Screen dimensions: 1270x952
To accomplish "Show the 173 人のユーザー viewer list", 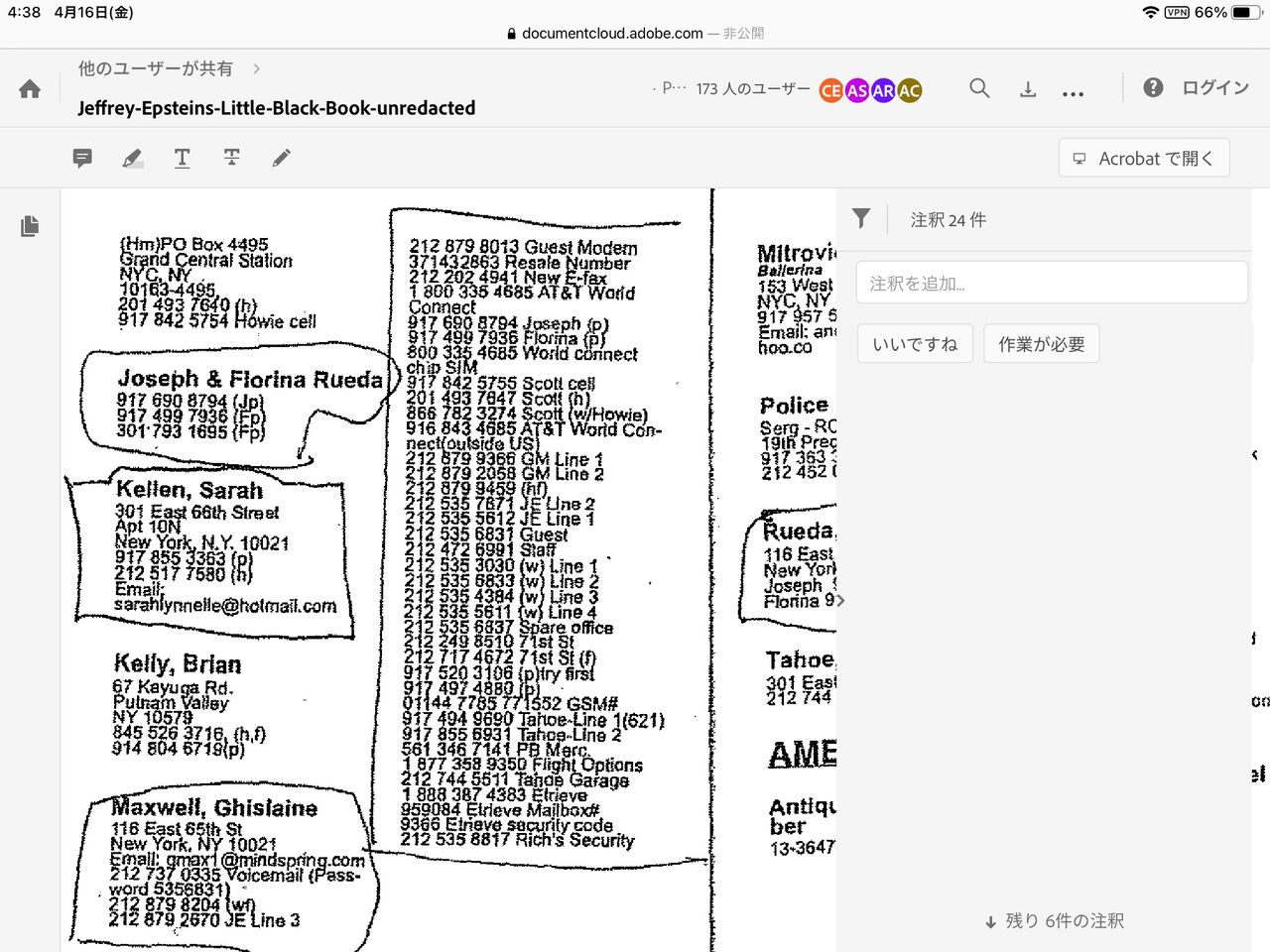I will coord(753,89).
